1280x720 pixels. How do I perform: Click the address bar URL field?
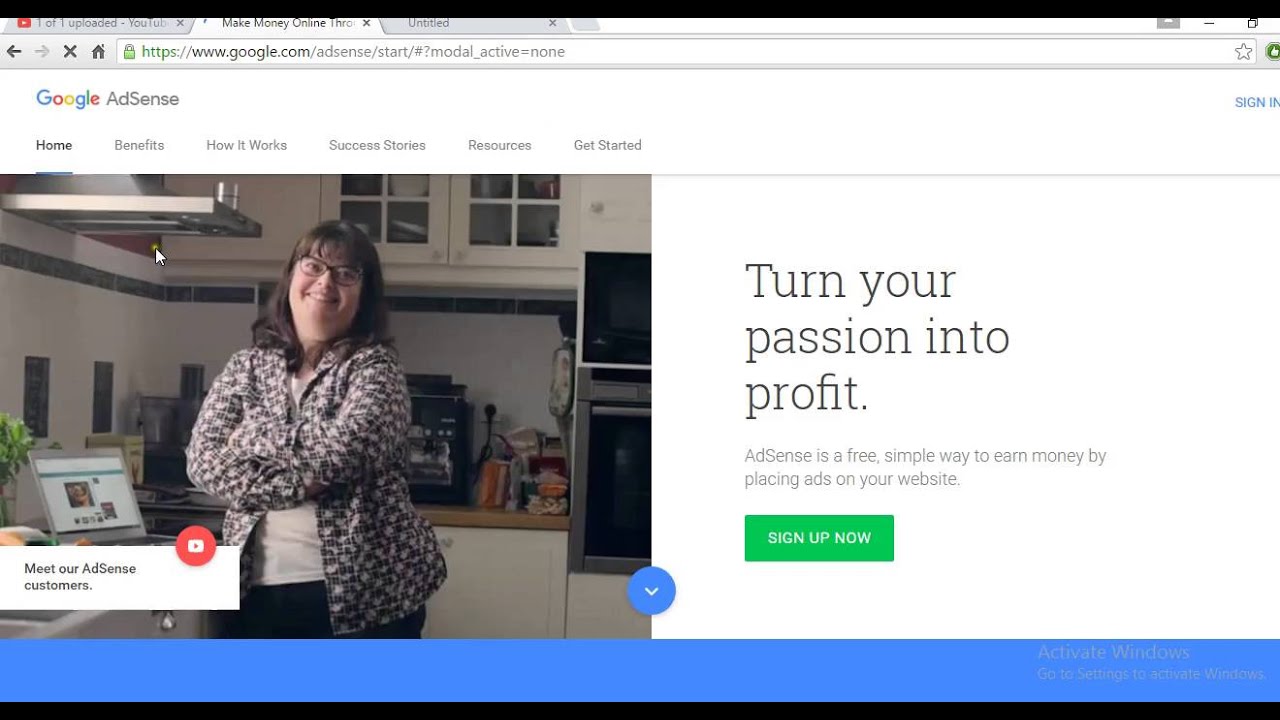point(680,51)
